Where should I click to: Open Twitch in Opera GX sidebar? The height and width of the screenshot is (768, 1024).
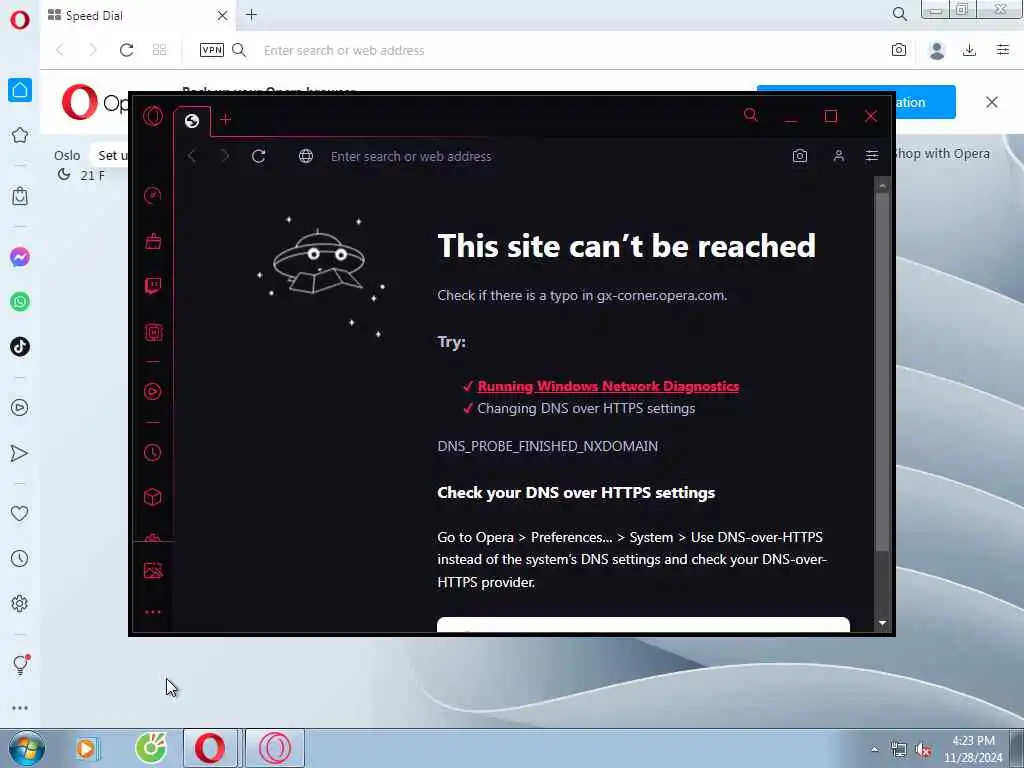(153, 286)
